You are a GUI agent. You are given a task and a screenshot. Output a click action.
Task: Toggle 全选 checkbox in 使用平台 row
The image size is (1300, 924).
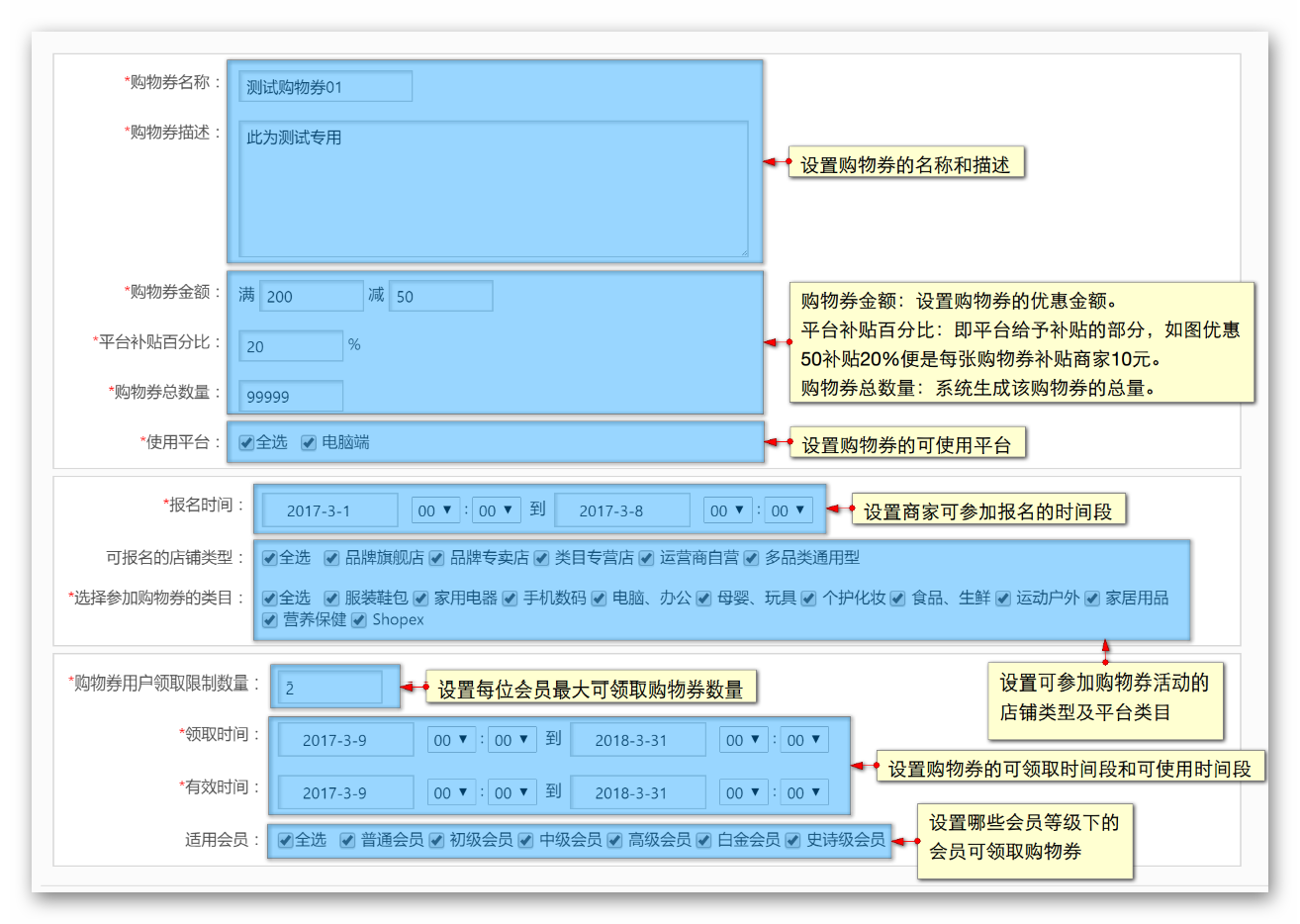point(246,442)
